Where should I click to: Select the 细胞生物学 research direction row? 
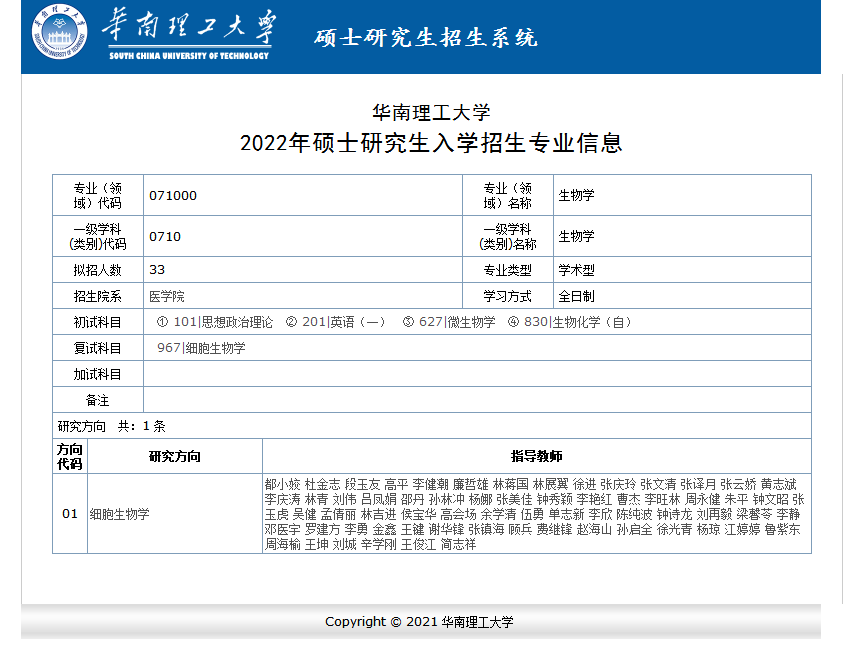point(119,514)
